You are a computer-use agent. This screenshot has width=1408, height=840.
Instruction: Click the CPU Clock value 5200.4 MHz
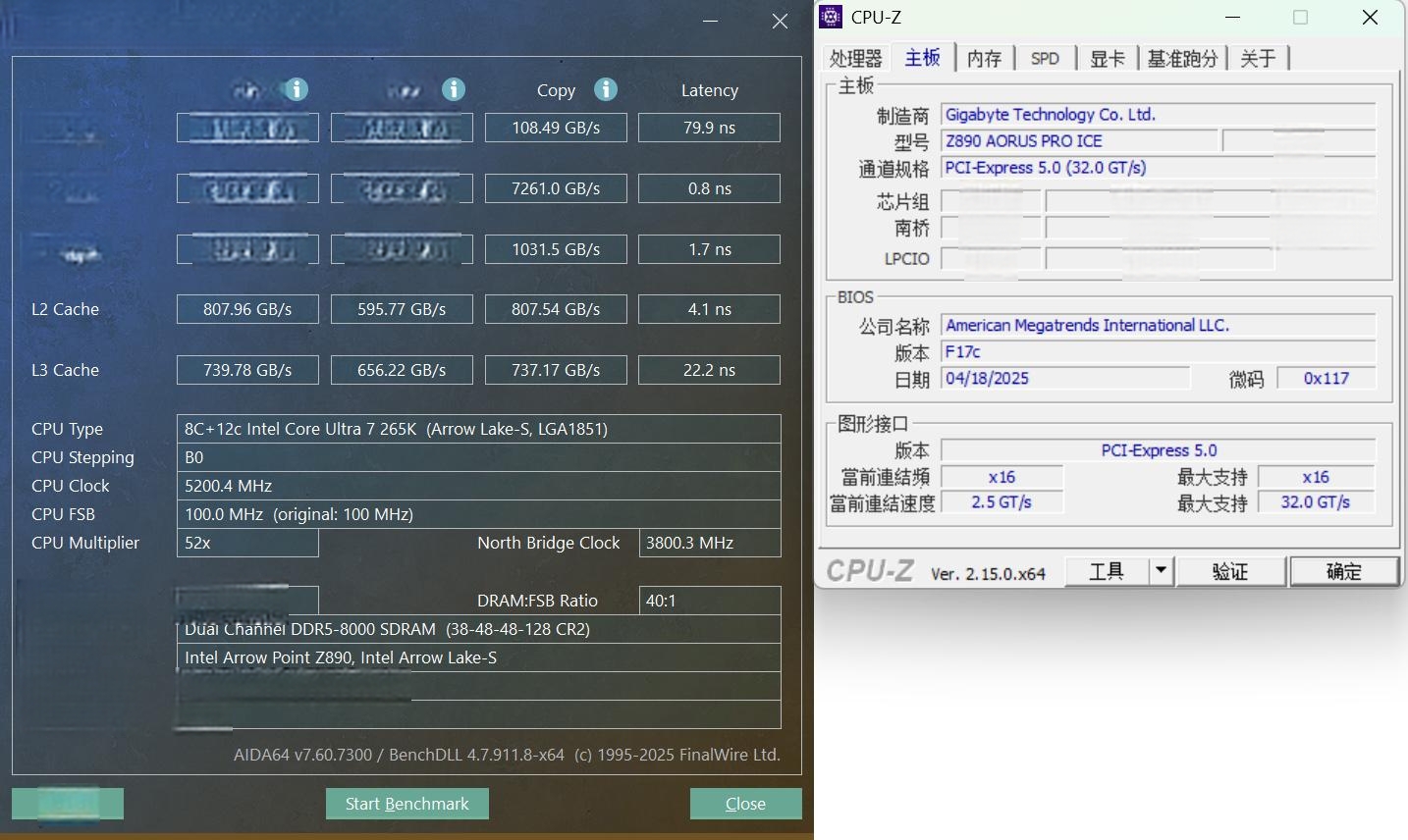(479, 486)
